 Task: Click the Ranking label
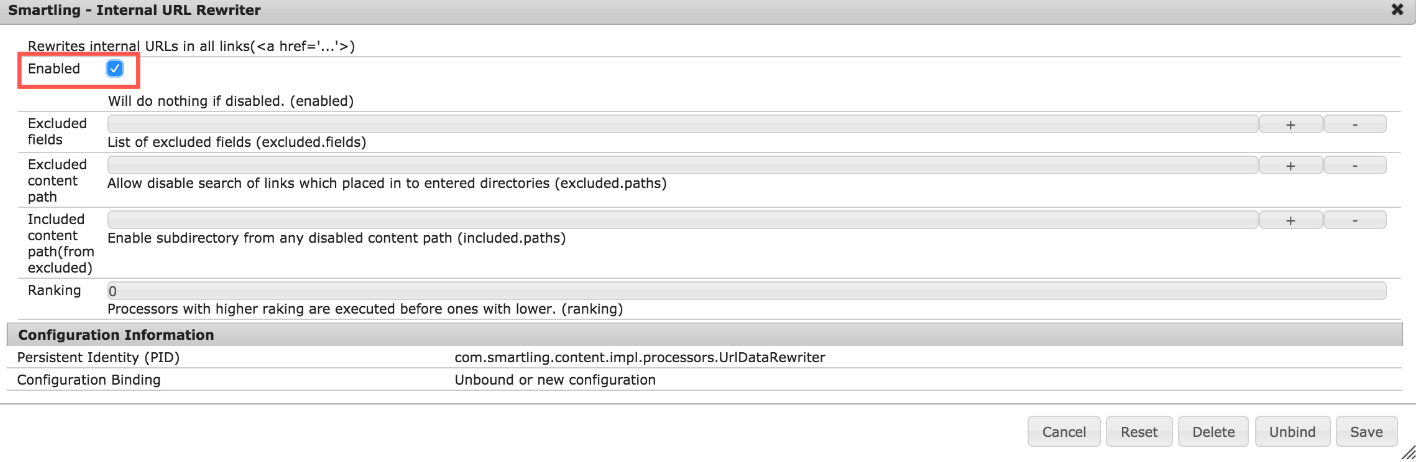(54, 290)
